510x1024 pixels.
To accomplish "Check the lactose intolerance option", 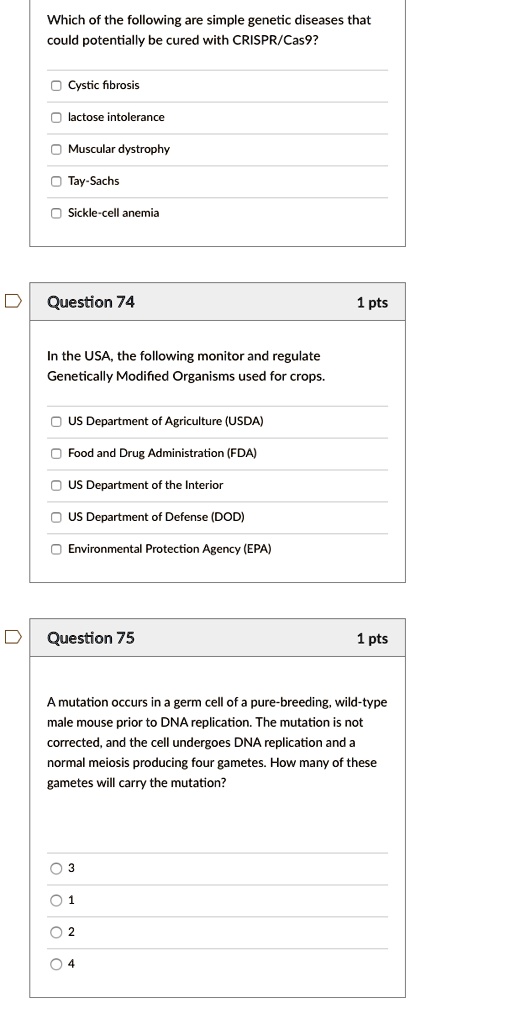I will coord(56,118).
